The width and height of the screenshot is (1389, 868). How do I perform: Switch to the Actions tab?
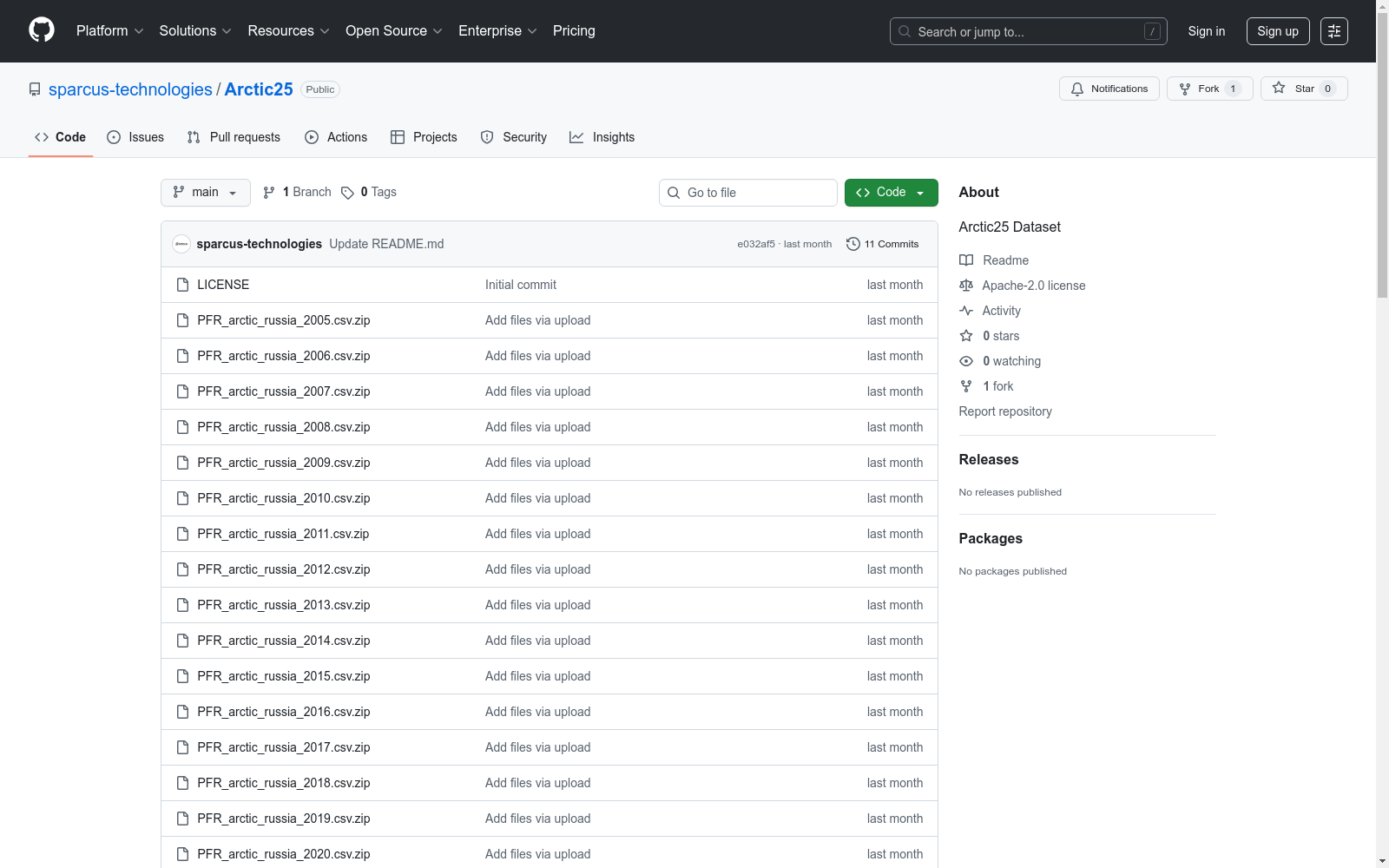336,137
